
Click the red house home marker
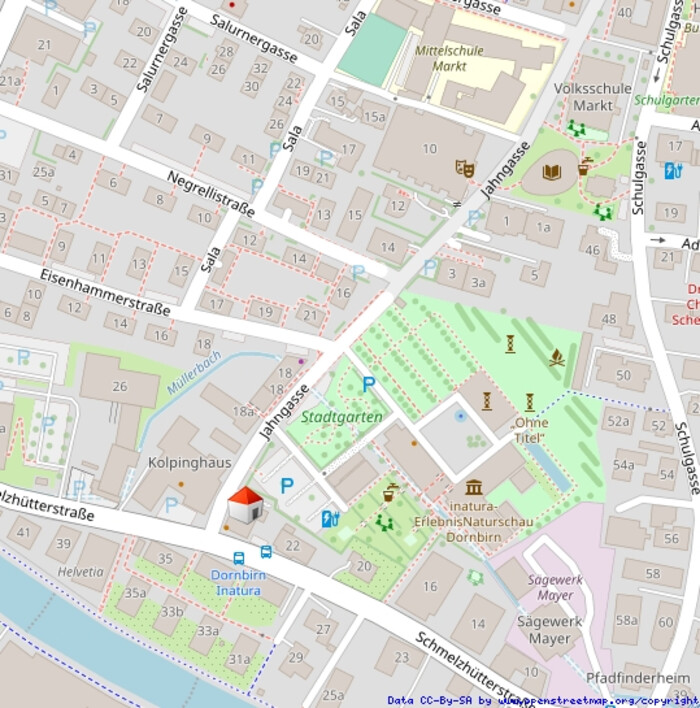click(245, 505)
